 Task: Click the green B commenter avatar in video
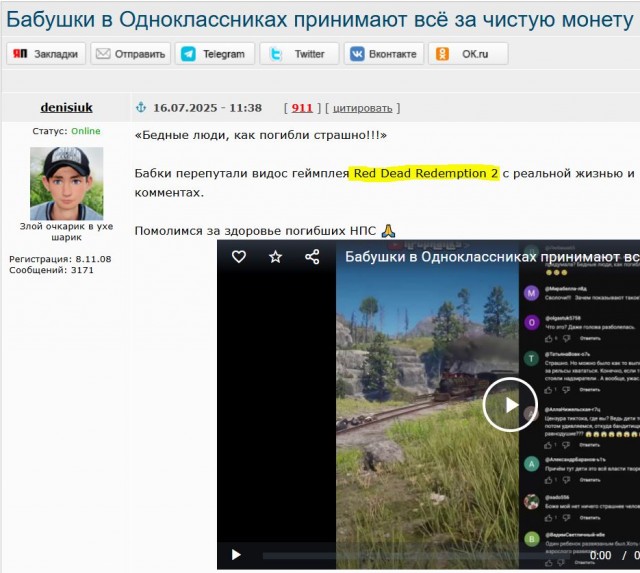coord(531,539)
